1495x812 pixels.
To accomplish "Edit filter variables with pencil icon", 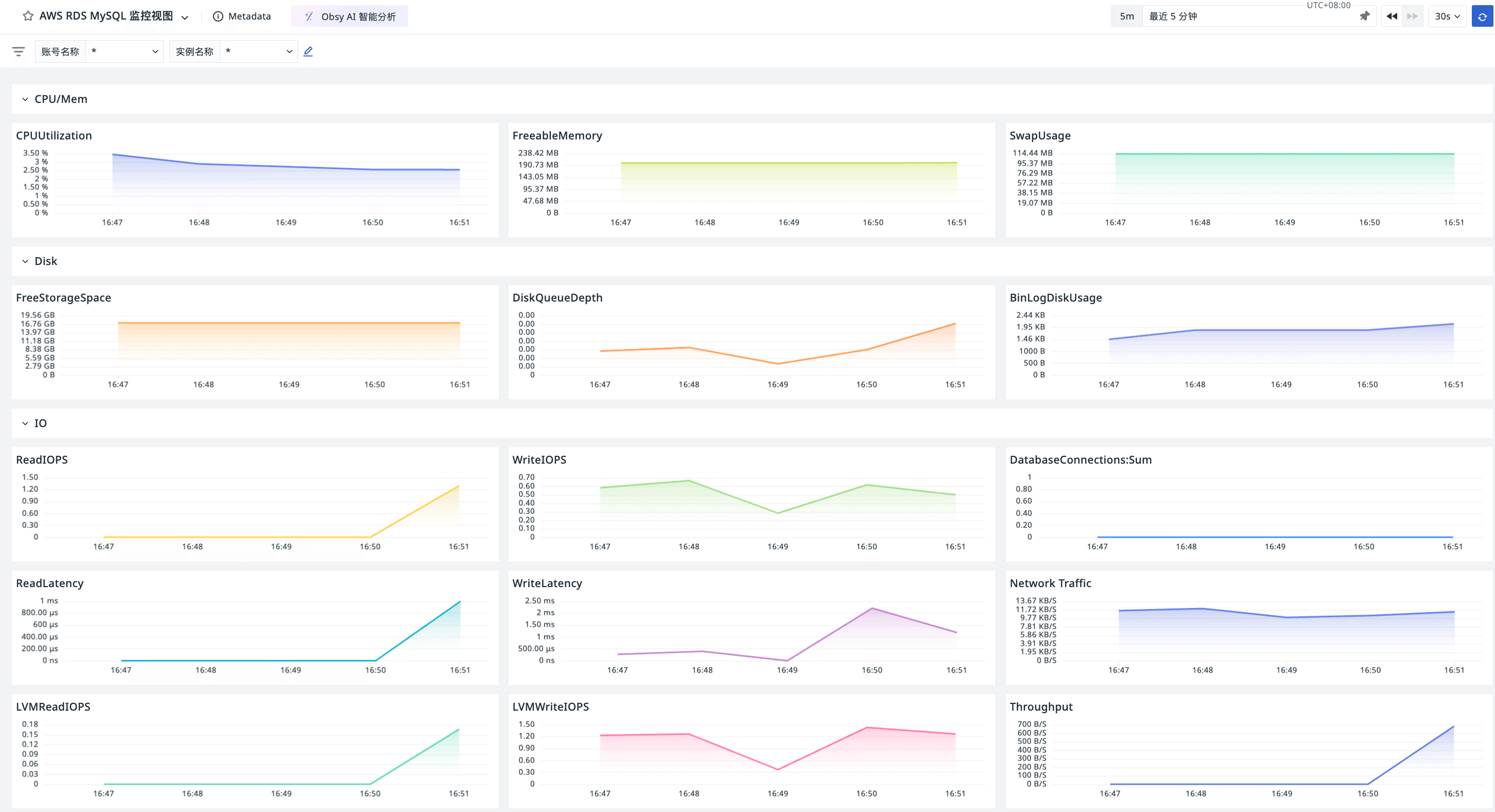I will point(308,51).
